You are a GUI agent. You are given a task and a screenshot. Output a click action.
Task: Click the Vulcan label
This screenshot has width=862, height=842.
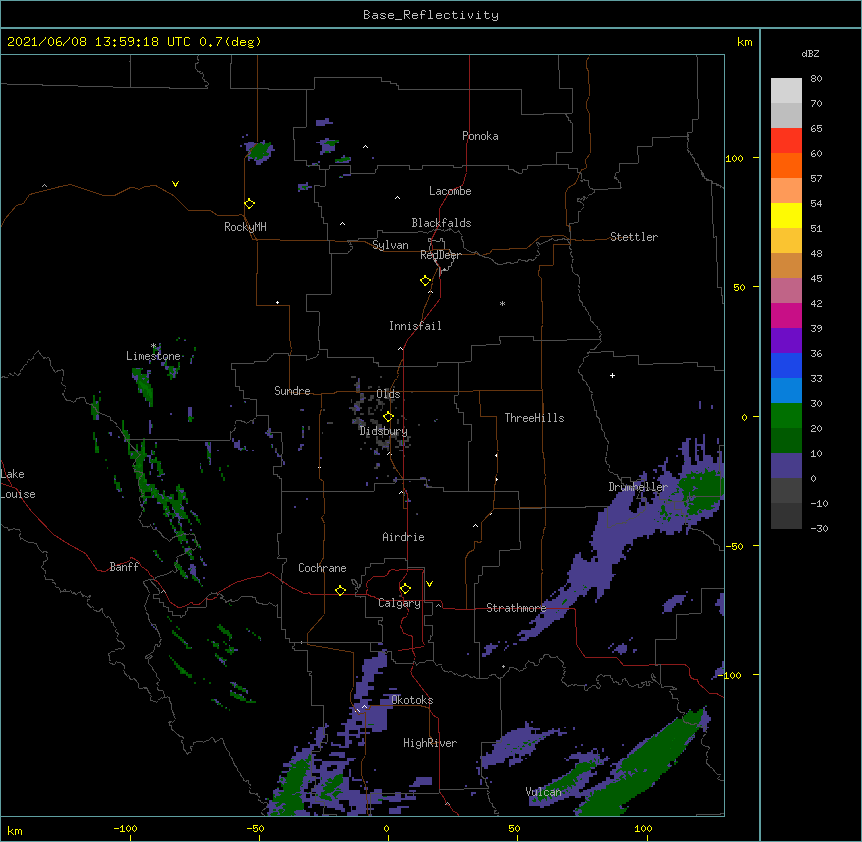(543, 792)
